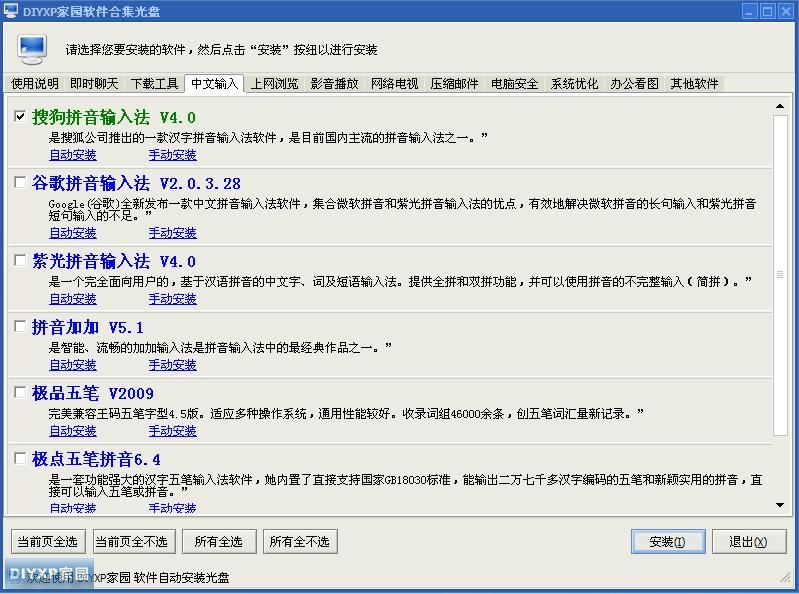Click 手动安装 link under 谷歌拼音输入法
Screen dimensions: 799x594
173,233
